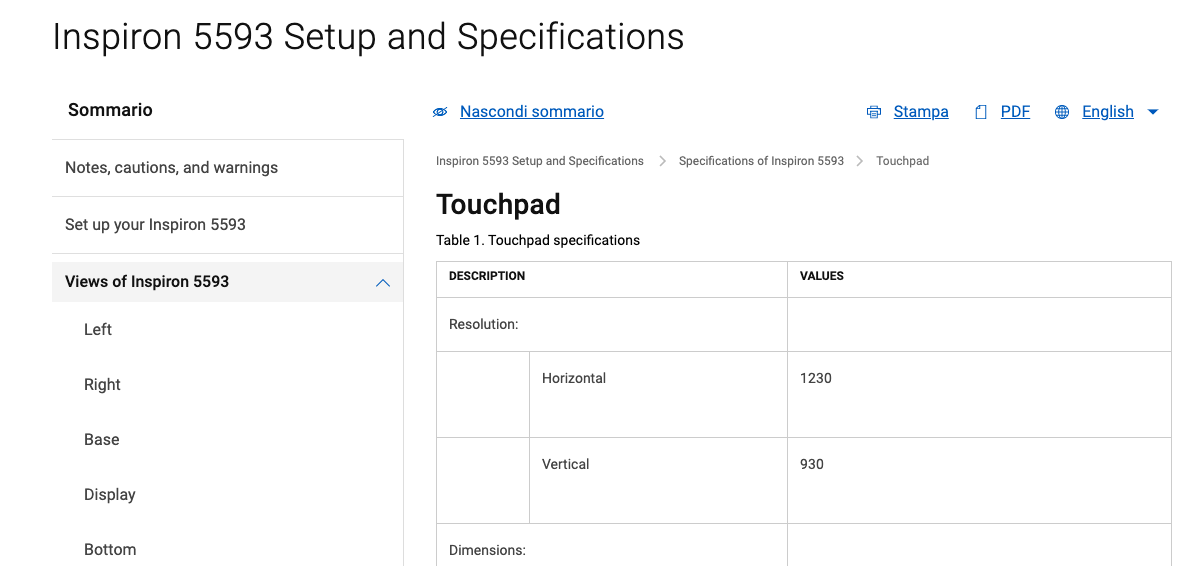
Task: Collapse the Views of Inspiron 5593 chevron
Action: point(383,283)
